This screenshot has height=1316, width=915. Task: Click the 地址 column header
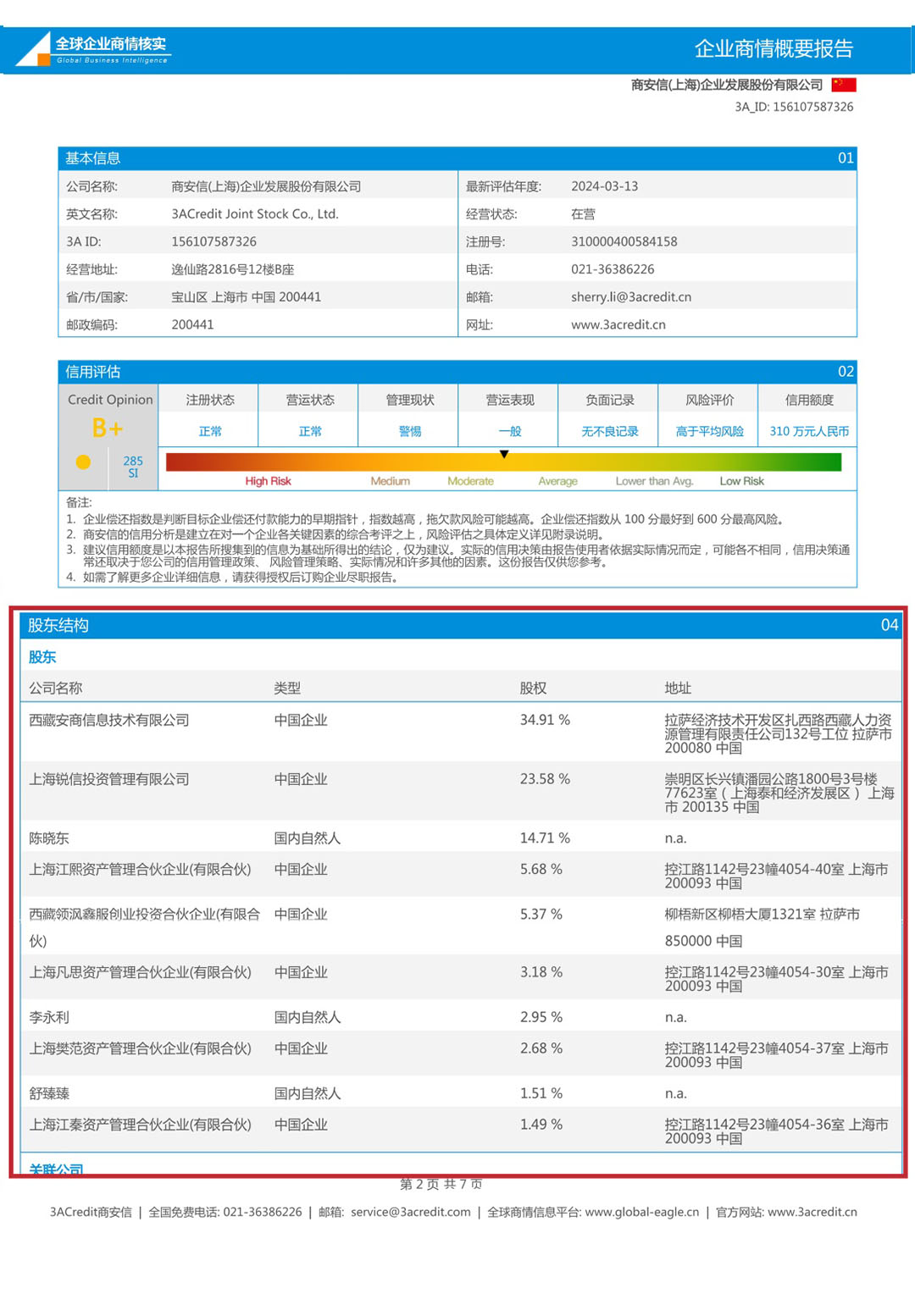678,688
